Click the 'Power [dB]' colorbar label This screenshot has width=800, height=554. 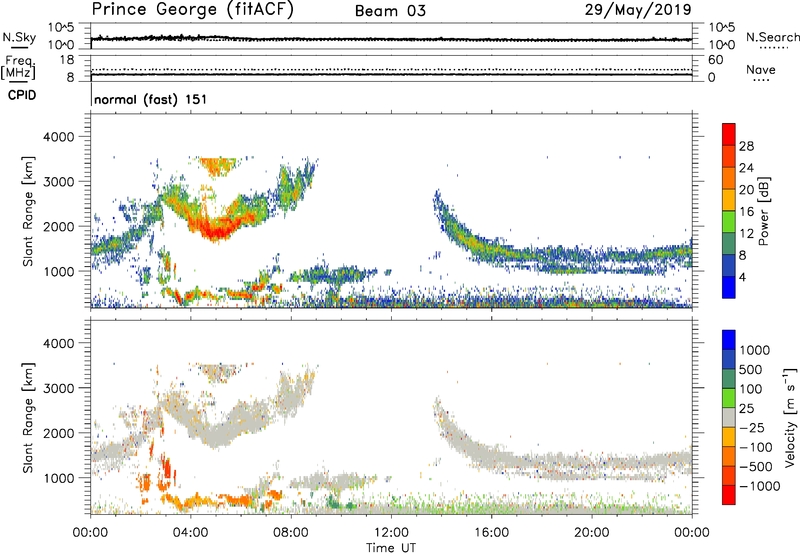(763, 211)
